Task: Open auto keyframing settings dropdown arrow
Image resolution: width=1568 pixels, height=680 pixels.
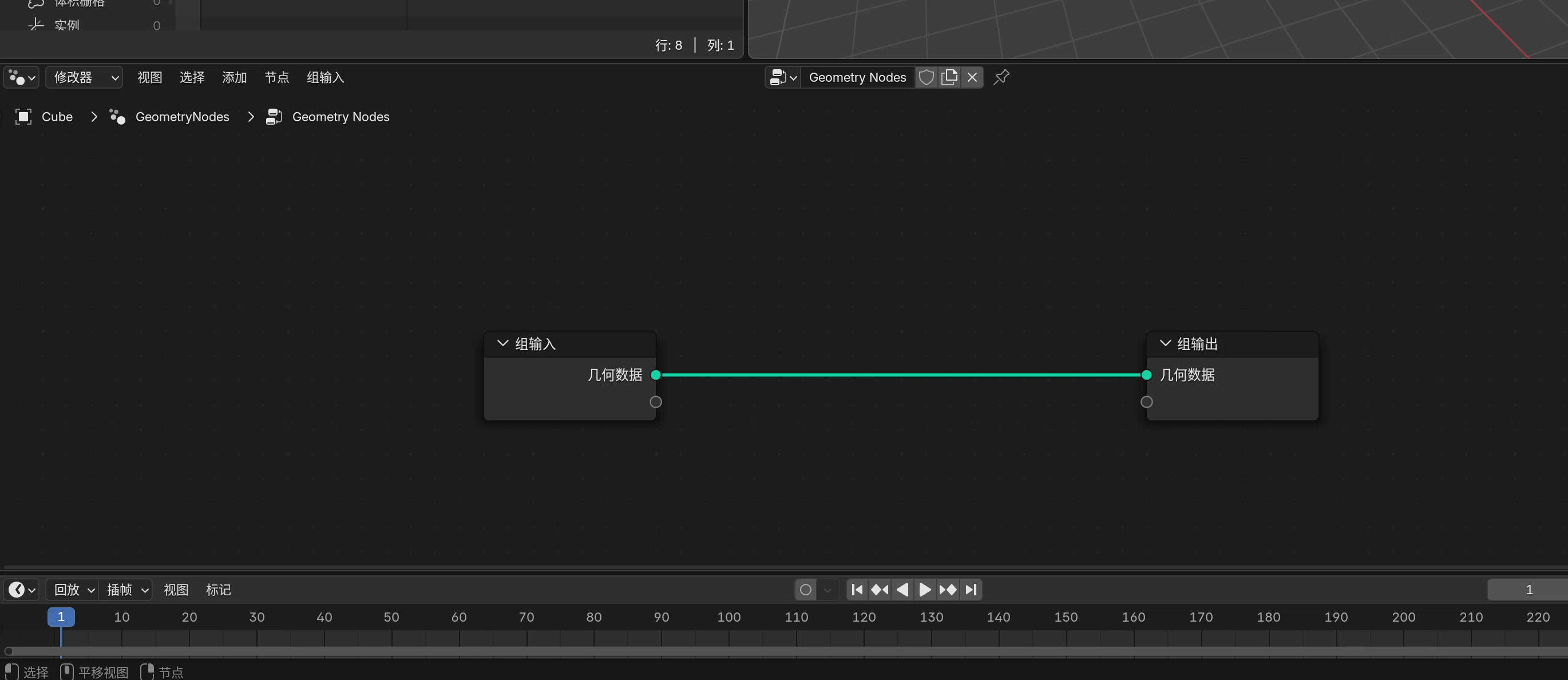Action: point(827,590)
